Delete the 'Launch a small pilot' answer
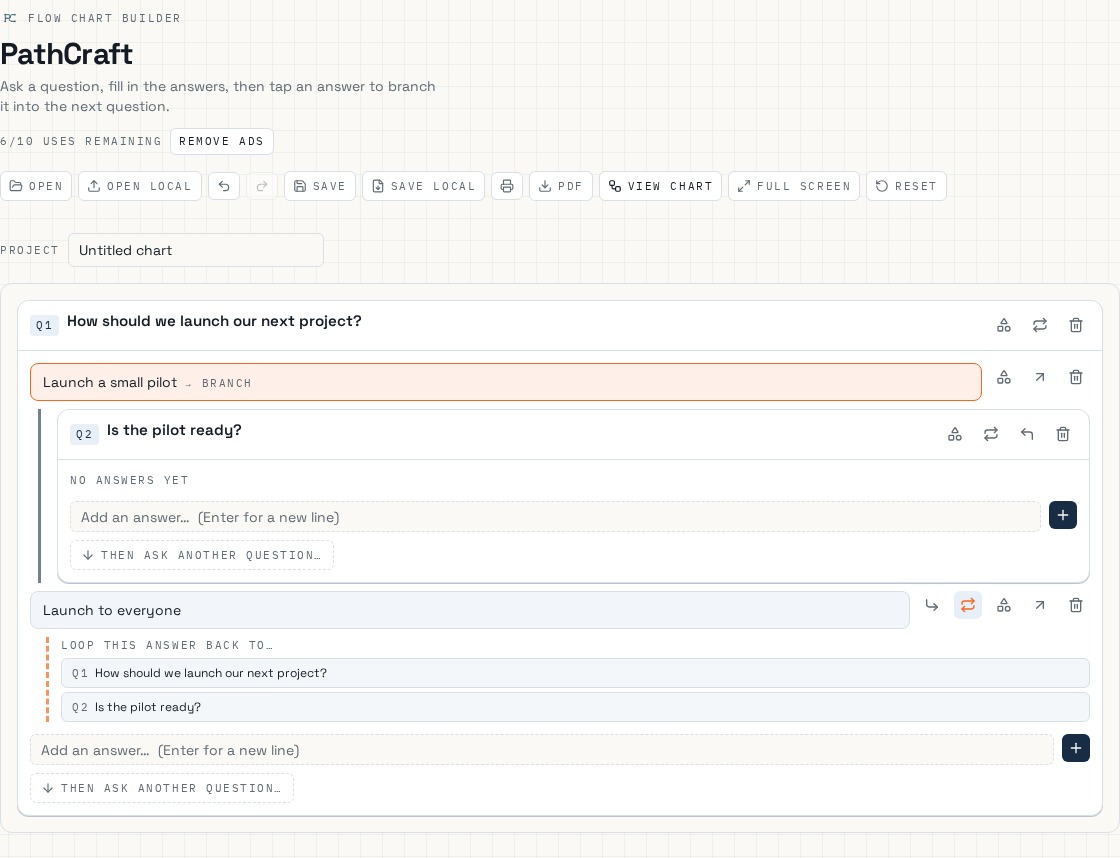Image resolution: width=1120 pixels, height=858 pixels. pos(1076,377)
